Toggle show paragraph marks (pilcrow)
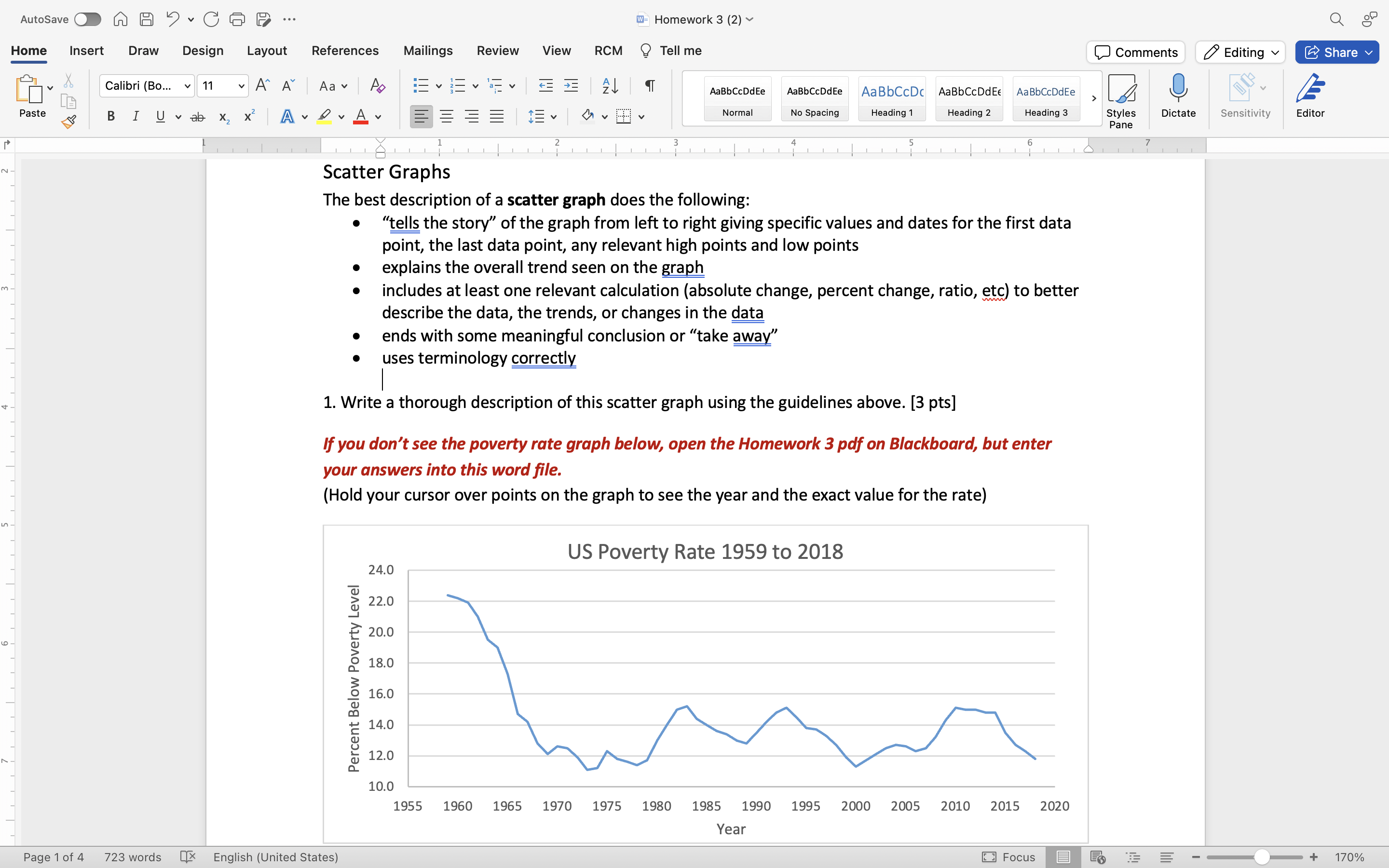The height and width of the screenshot is (868, 1389). 650,85
